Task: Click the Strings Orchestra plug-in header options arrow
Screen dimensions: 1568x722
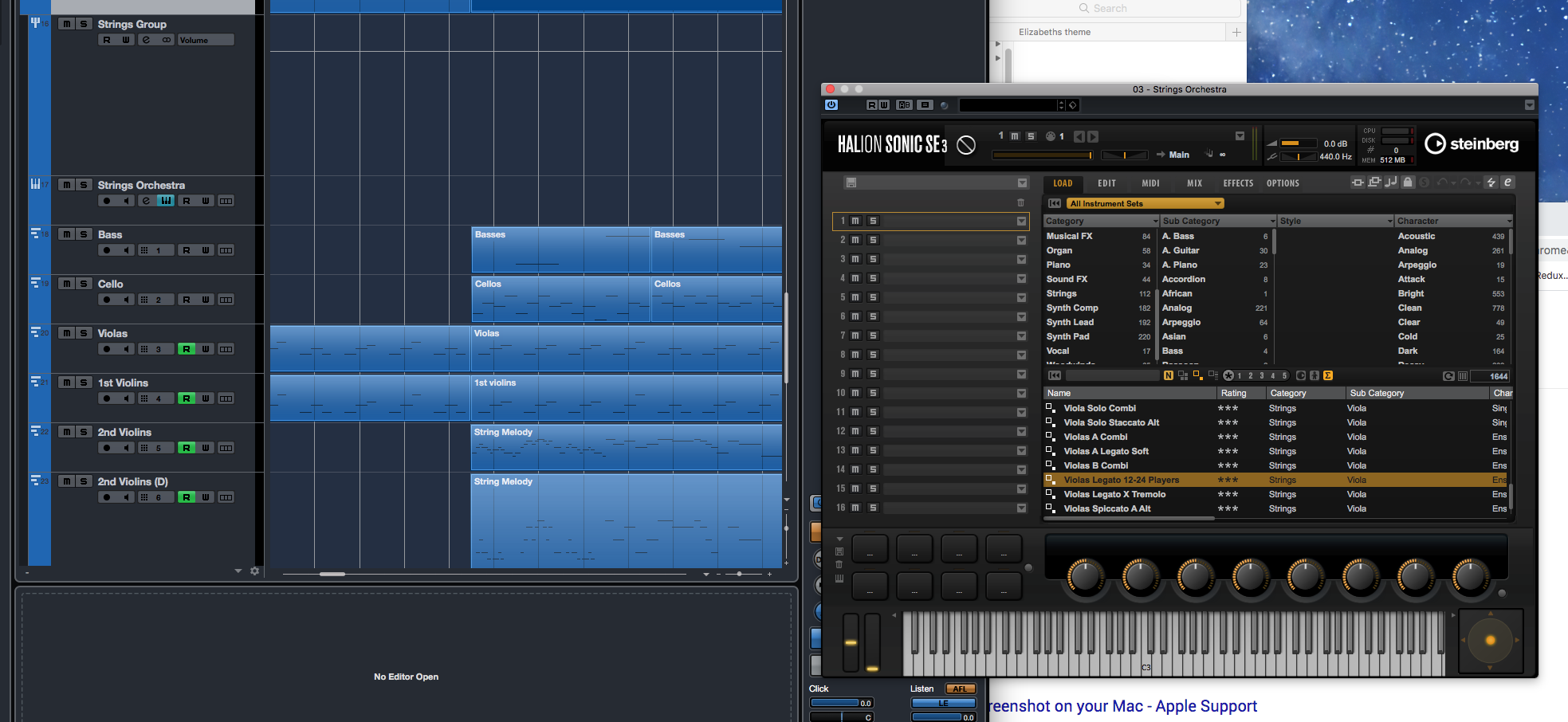Action: (1529, 104)
